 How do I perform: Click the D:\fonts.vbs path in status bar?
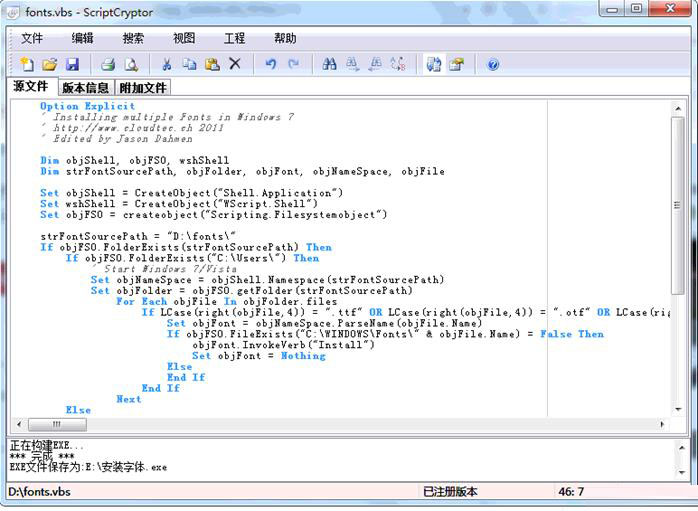pos(40,491)
